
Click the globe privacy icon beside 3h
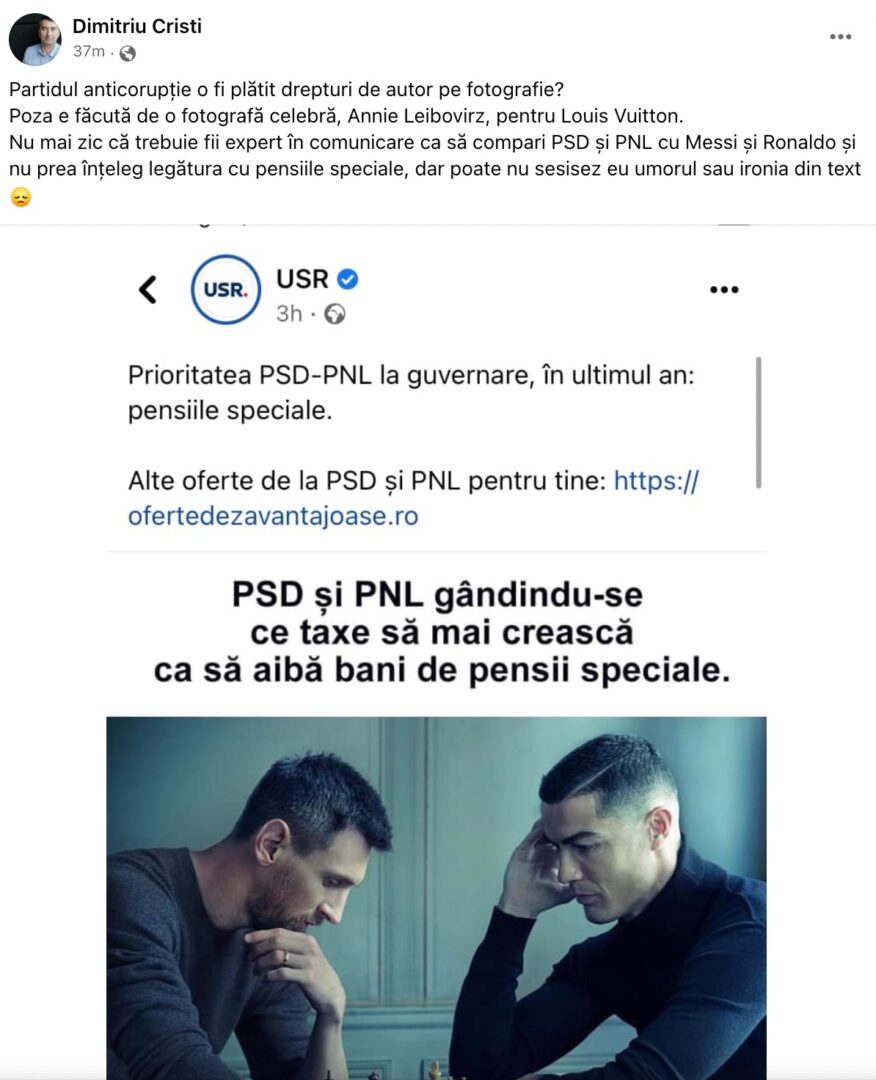[x=335, y=314]
